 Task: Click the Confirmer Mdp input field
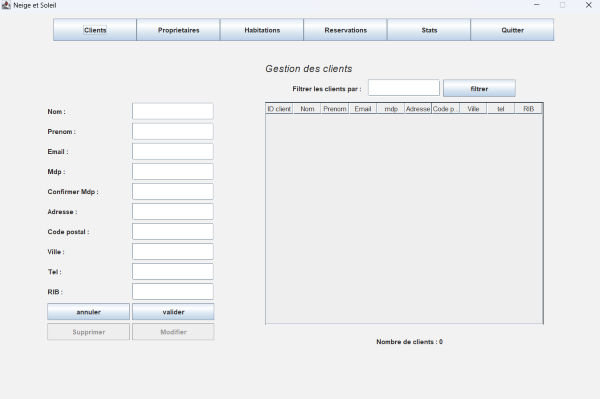[x=173, y=191]
